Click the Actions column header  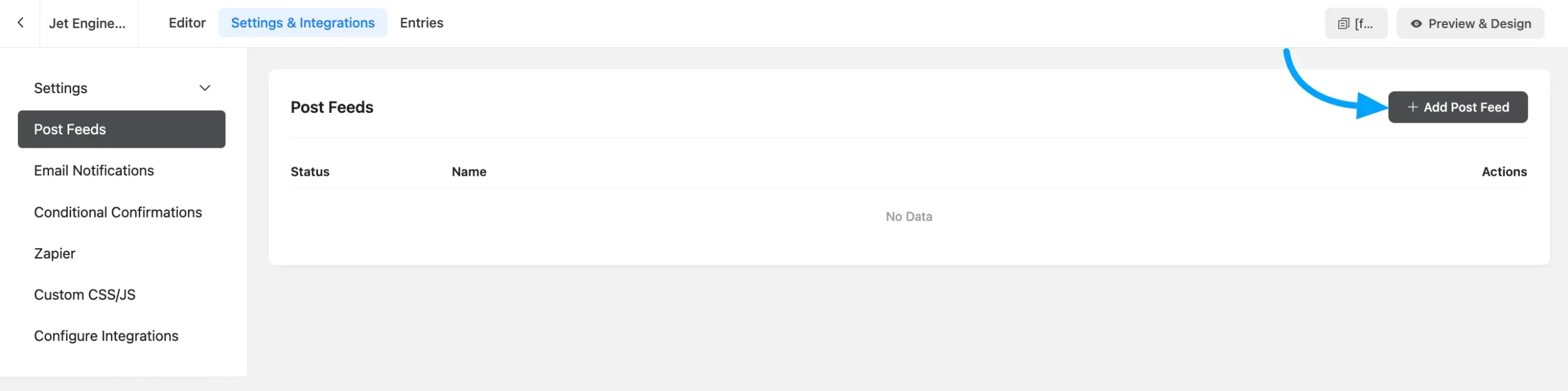pyautogui.click(x=1504, y=172)
